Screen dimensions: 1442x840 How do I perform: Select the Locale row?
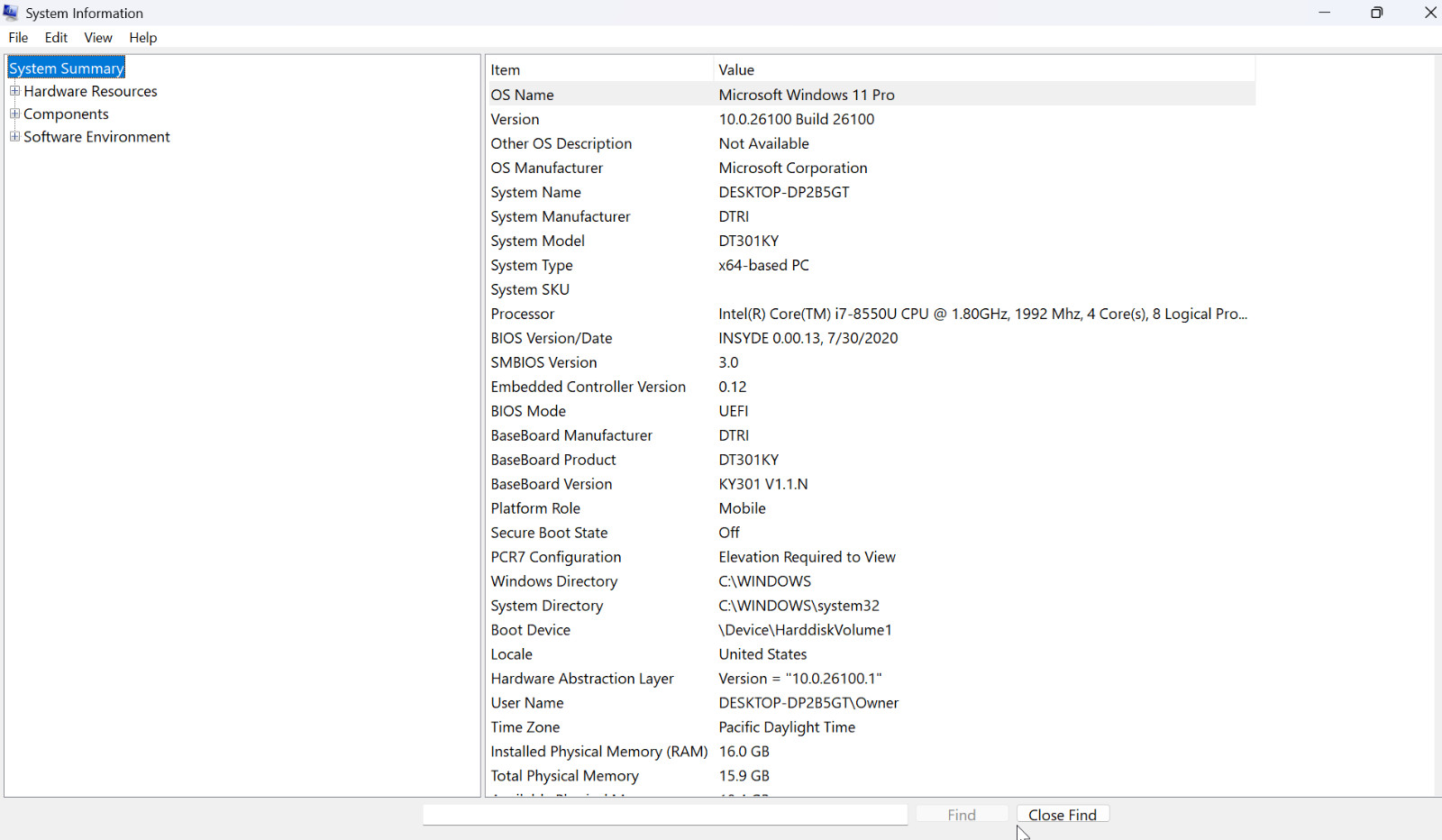pyautogui.click(x=872, y=654)
